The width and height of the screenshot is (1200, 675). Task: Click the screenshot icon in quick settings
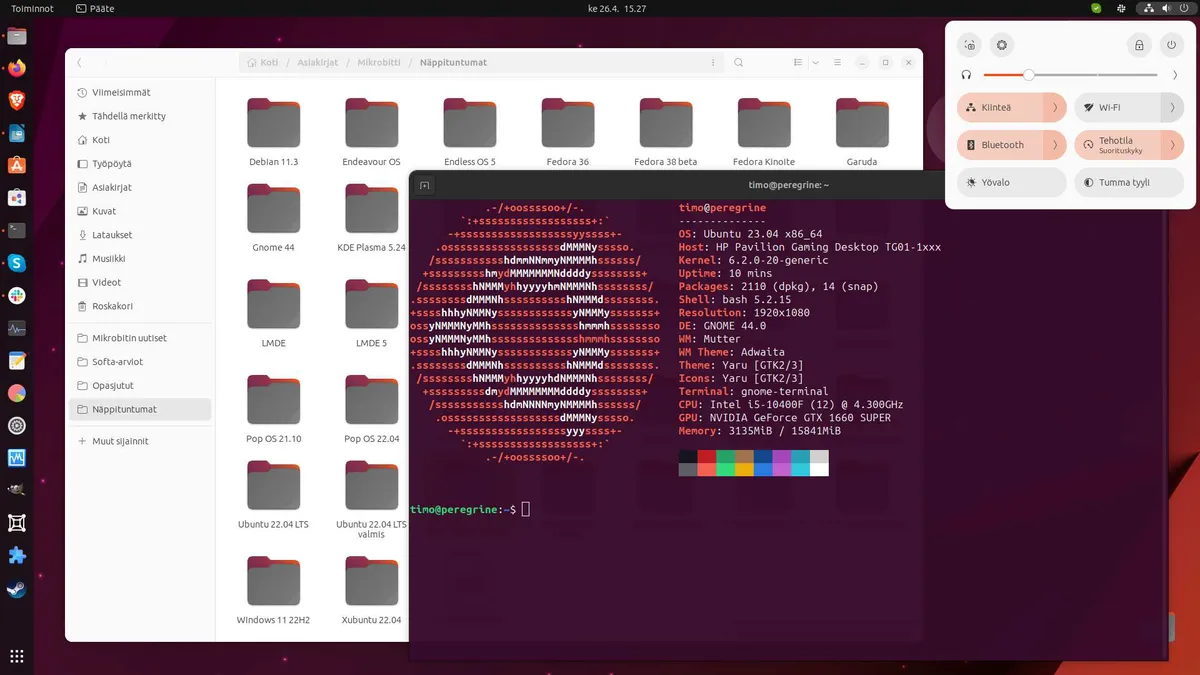coord(969,44)
